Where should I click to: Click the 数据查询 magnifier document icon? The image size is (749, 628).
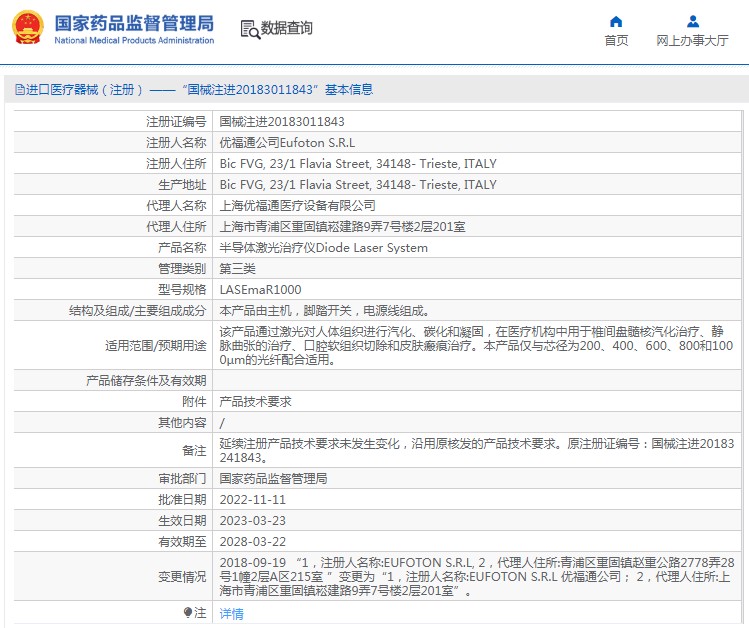(x=249, y=29)
